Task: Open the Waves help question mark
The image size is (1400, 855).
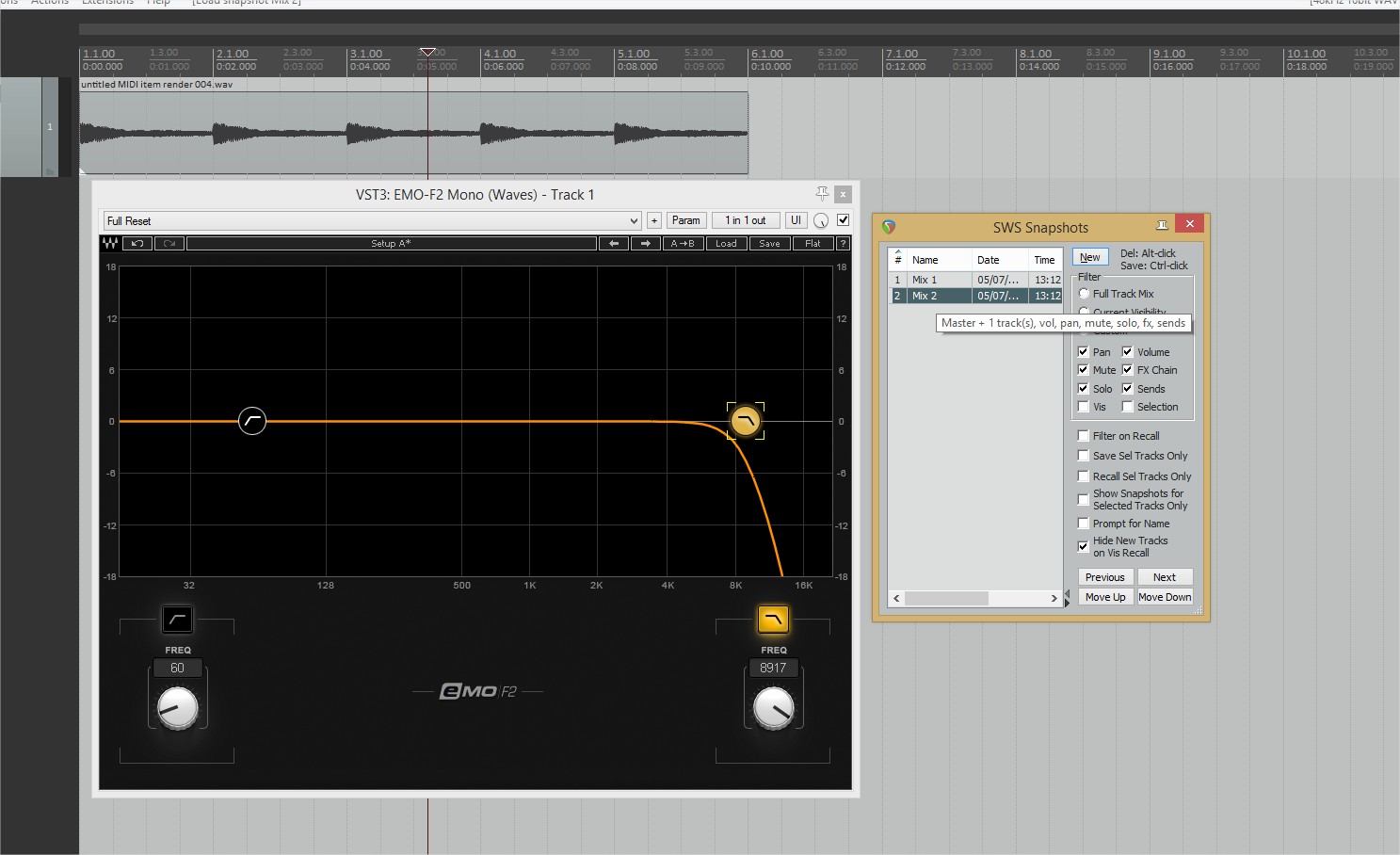Action: point(843,243)
